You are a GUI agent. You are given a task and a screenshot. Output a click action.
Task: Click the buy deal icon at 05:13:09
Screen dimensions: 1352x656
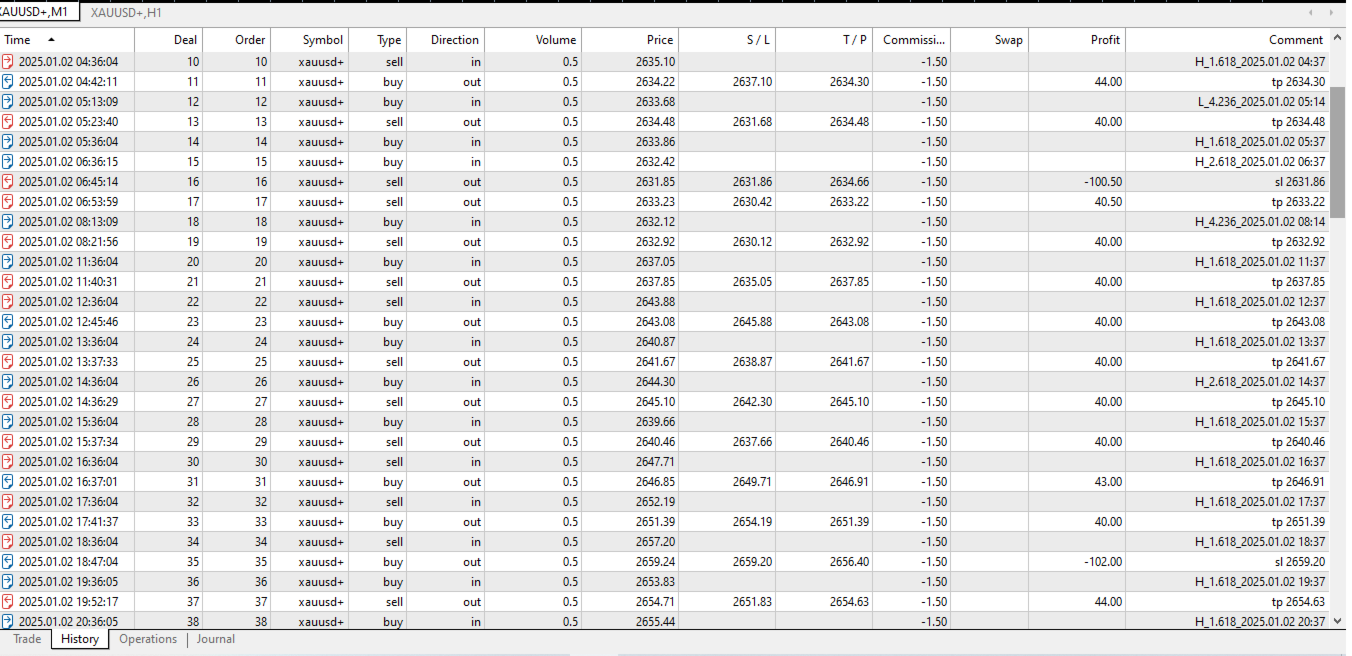(x=8, y=102)
